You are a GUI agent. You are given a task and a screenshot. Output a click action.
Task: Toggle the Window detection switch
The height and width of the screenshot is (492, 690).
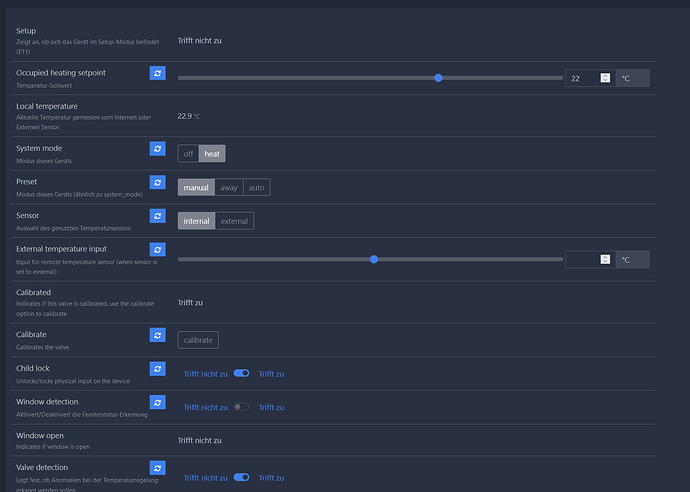(x=242, y=407)
